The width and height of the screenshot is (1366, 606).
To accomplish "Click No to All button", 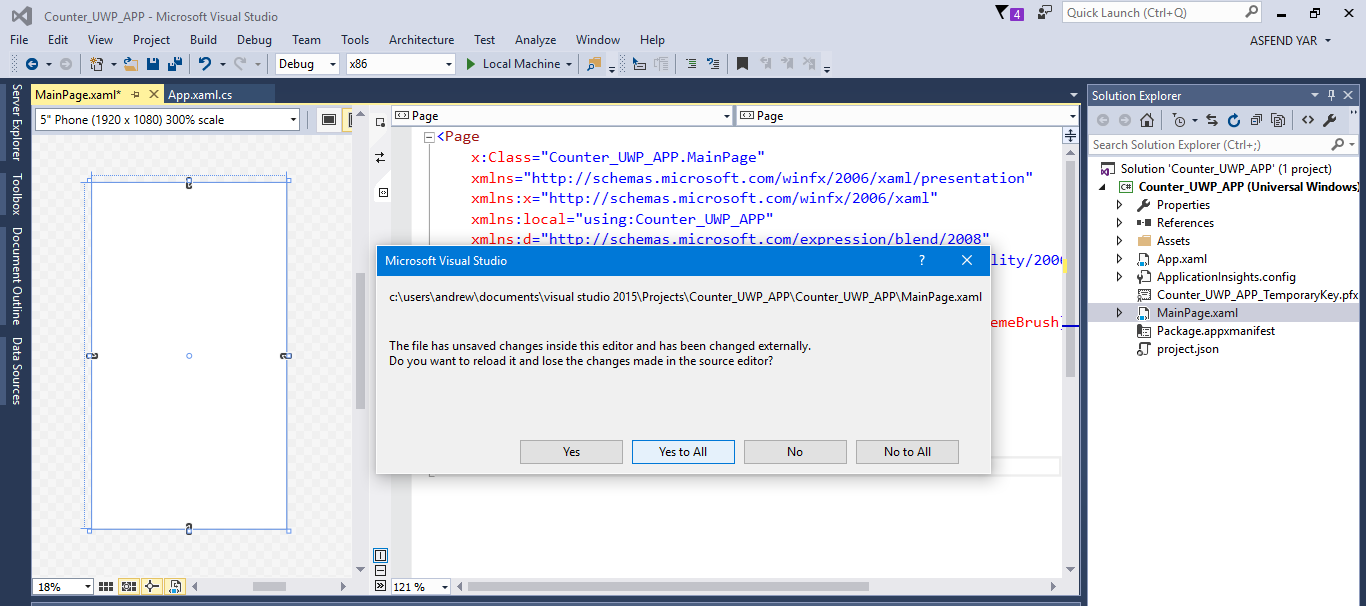I will pos(907,452).
